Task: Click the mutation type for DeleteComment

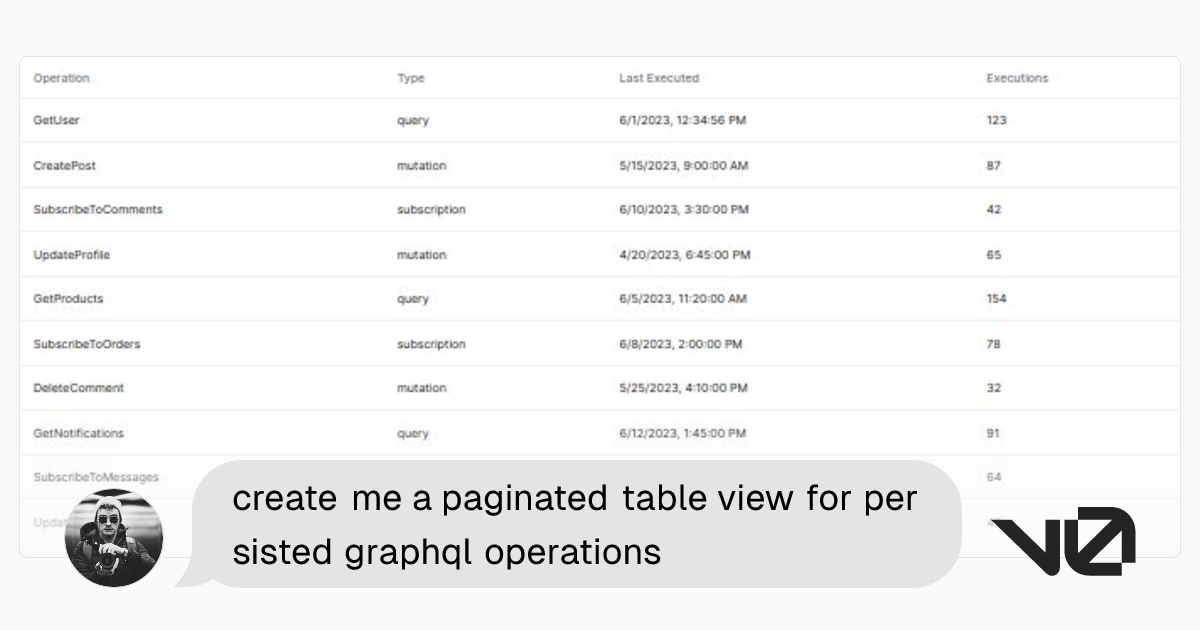Action: [x=421, y=388]
